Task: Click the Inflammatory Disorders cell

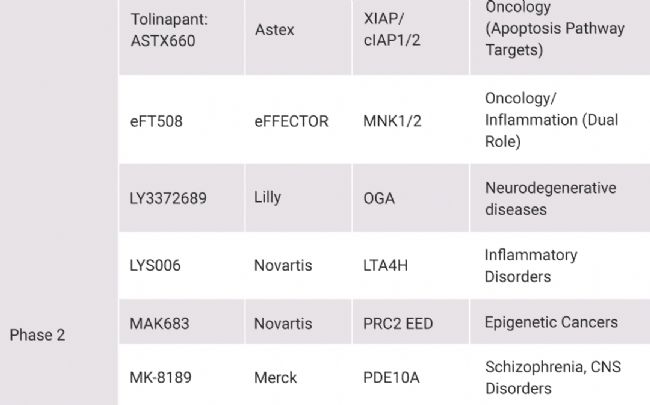Action: coord(560,265)
